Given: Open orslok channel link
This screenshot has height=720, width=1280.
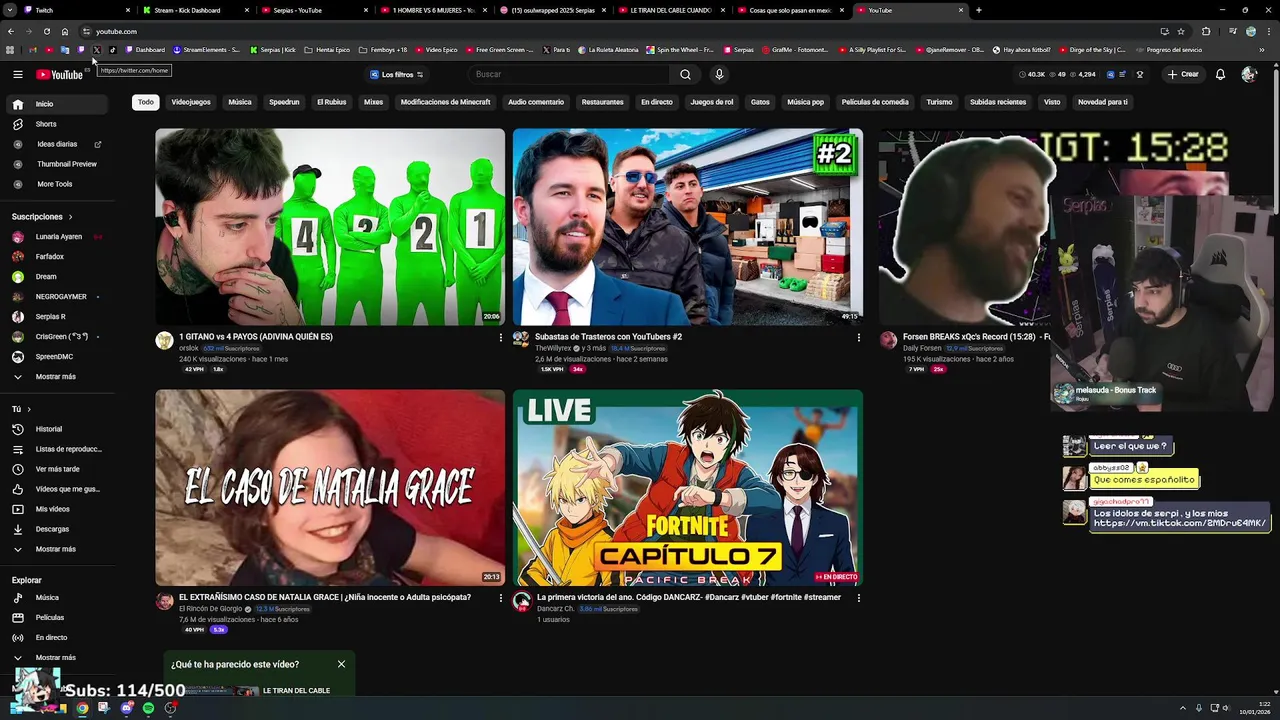Looking at the screenshot, I should pos(189,348).
